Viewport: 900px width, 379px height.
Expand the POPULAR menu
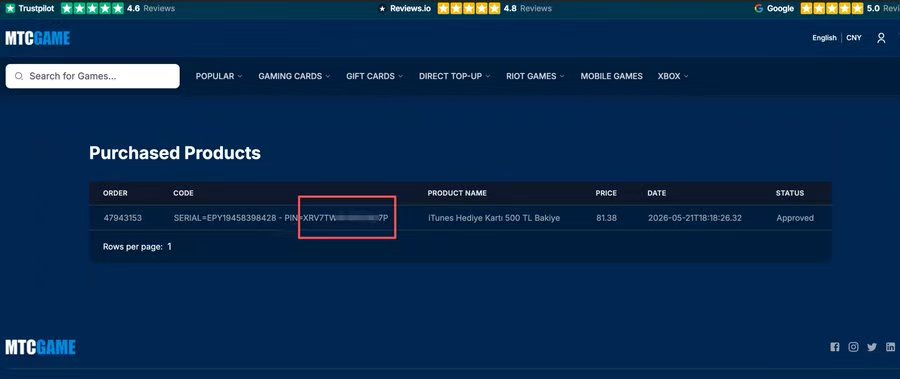click(219, 76)
